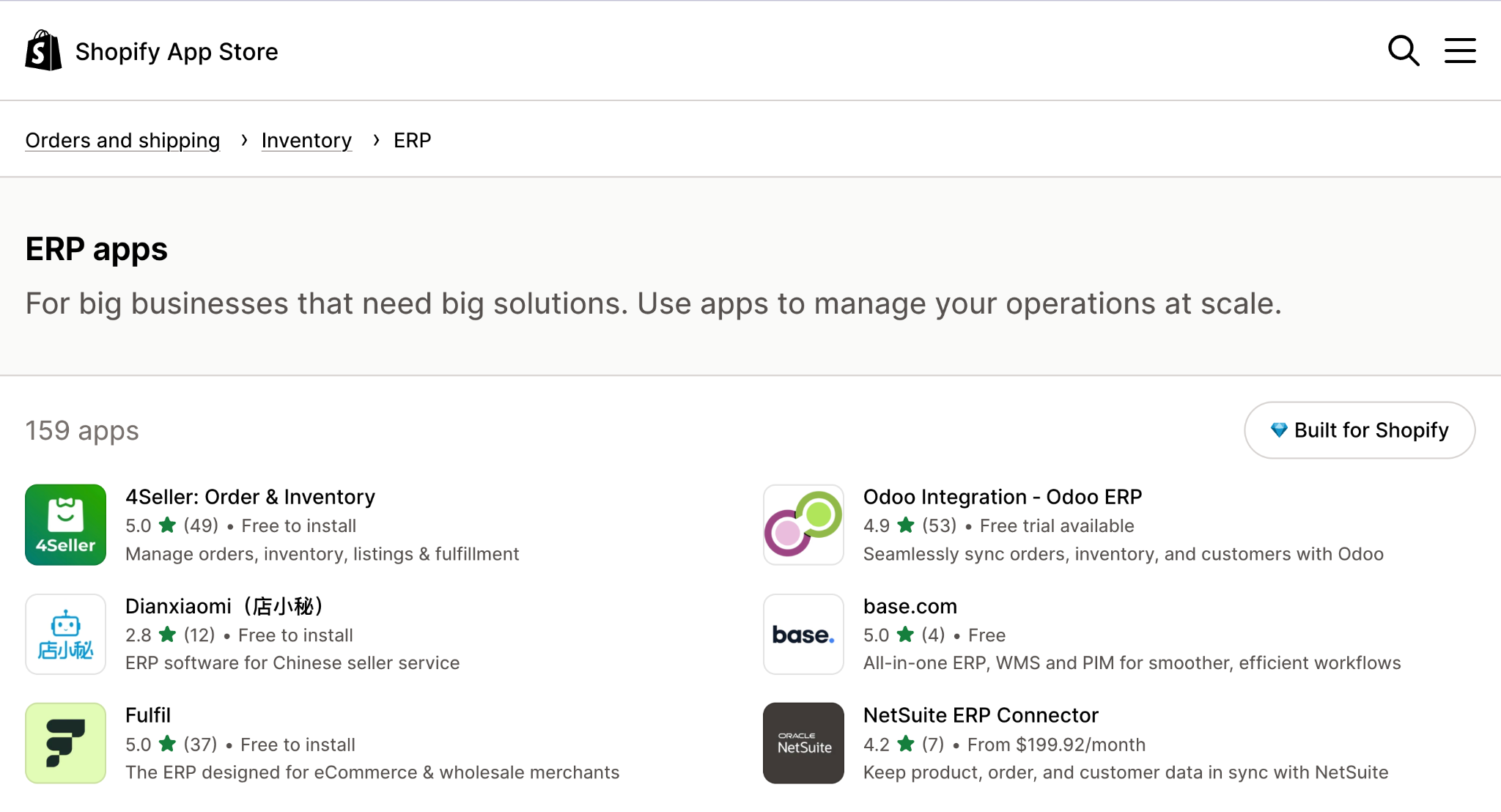This screenshot has width=1501, height=812.
Task: Click 'The ERP designed for eCommerce' description
Action: (372, 772)
